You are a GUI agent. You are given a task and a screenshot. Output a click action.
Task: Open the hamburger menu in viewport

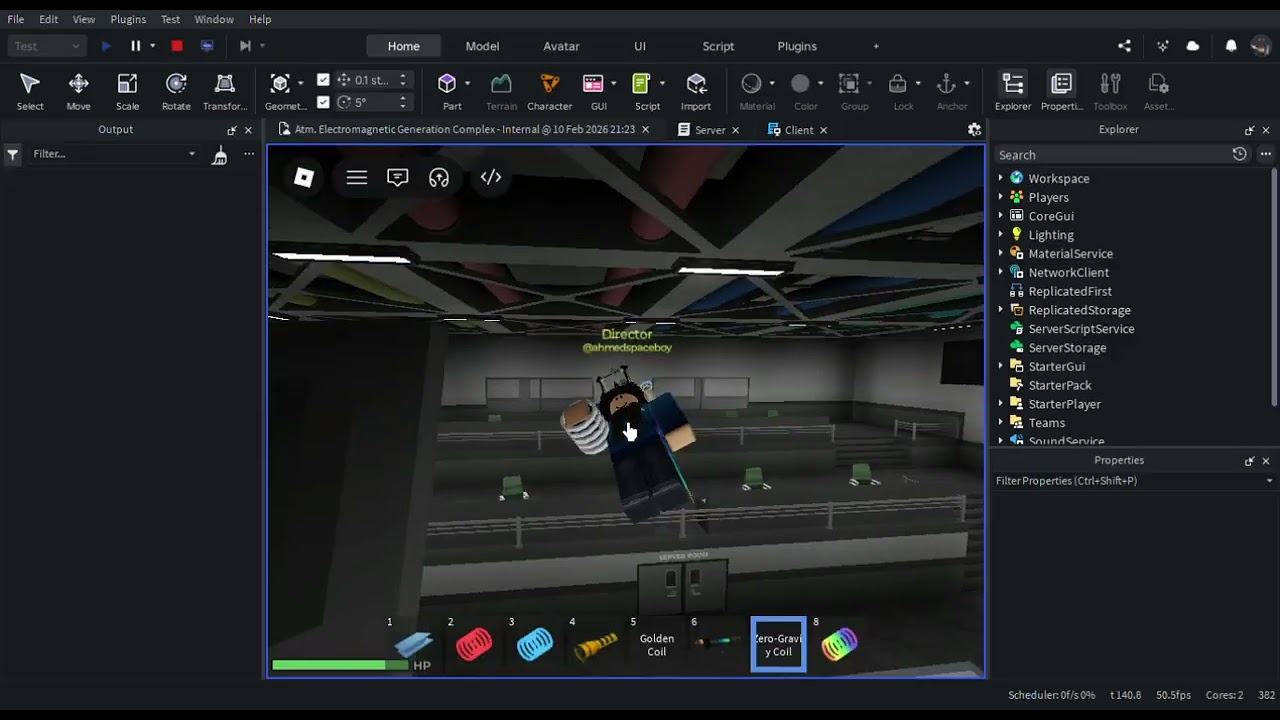(x=357, y=177)
